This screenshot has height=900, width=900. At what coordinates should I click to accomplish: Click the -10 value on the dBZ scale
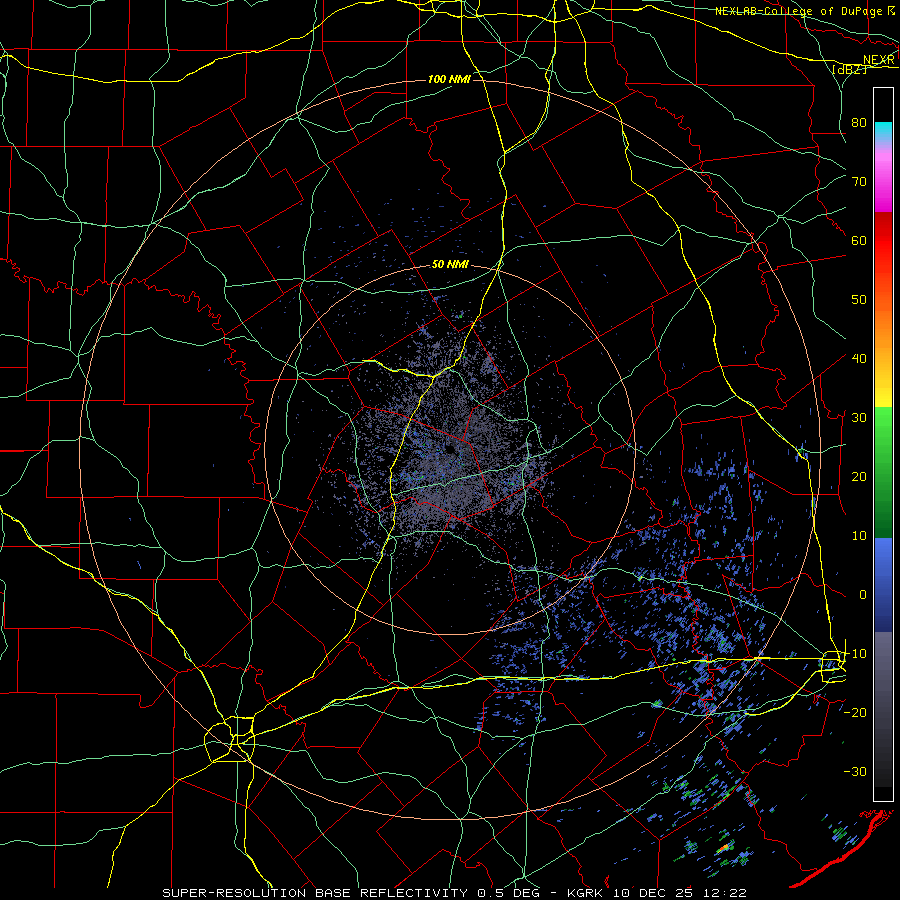(x=855, y=654)
